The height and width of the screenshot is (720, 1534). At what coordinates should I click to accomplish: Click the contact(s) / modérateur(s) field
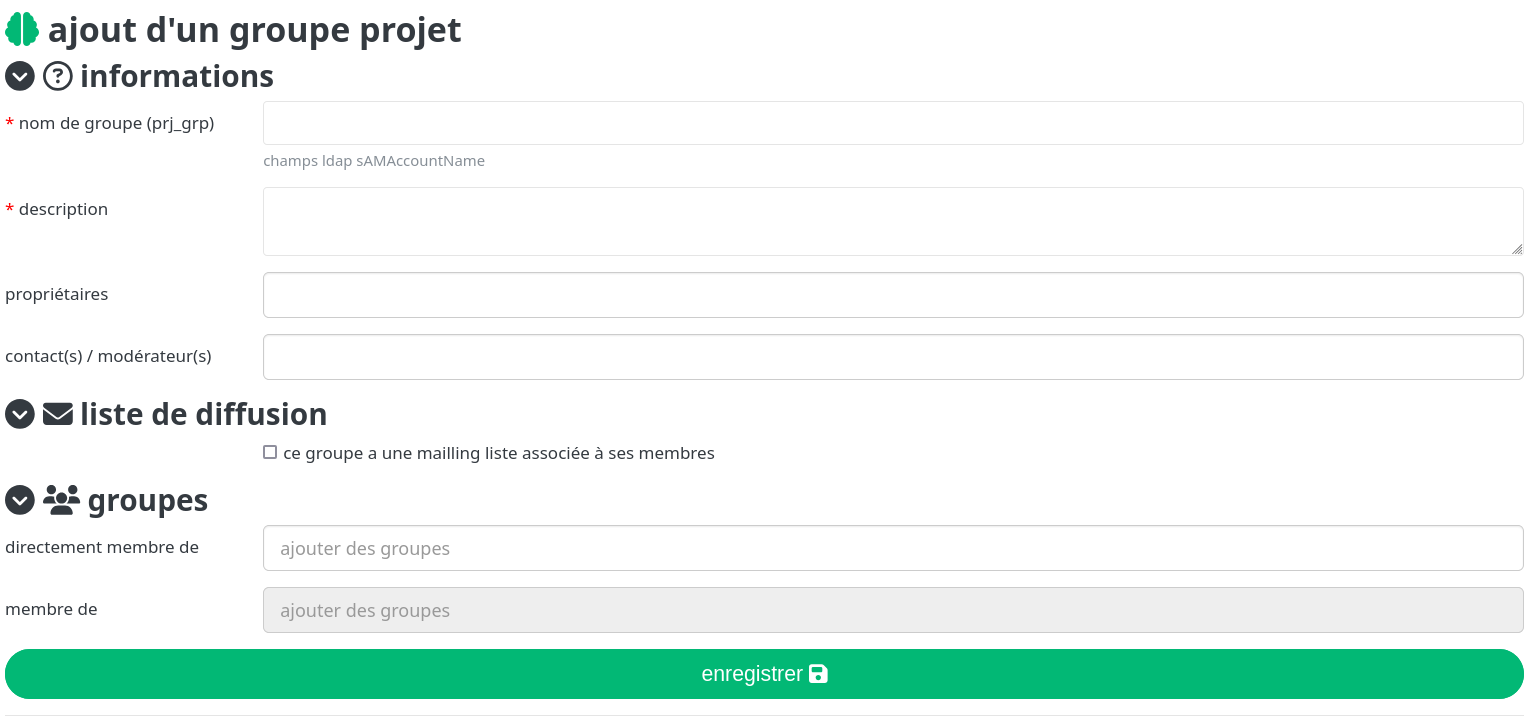[x=892, y=357]
